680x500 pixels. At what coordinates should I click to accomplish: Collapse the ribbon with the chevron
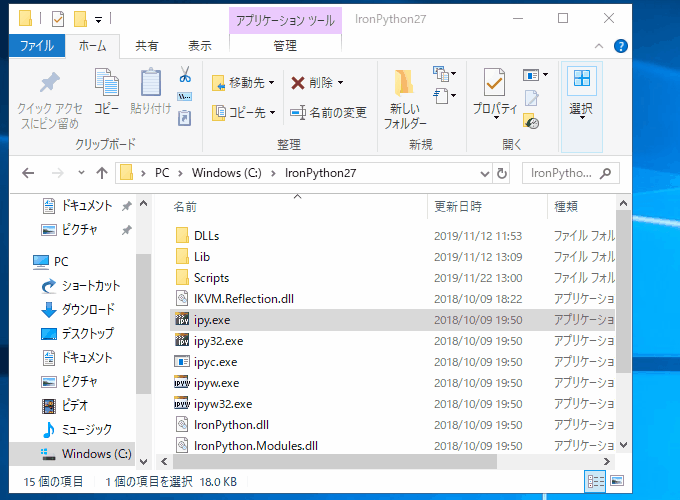[x=599, y=46]
